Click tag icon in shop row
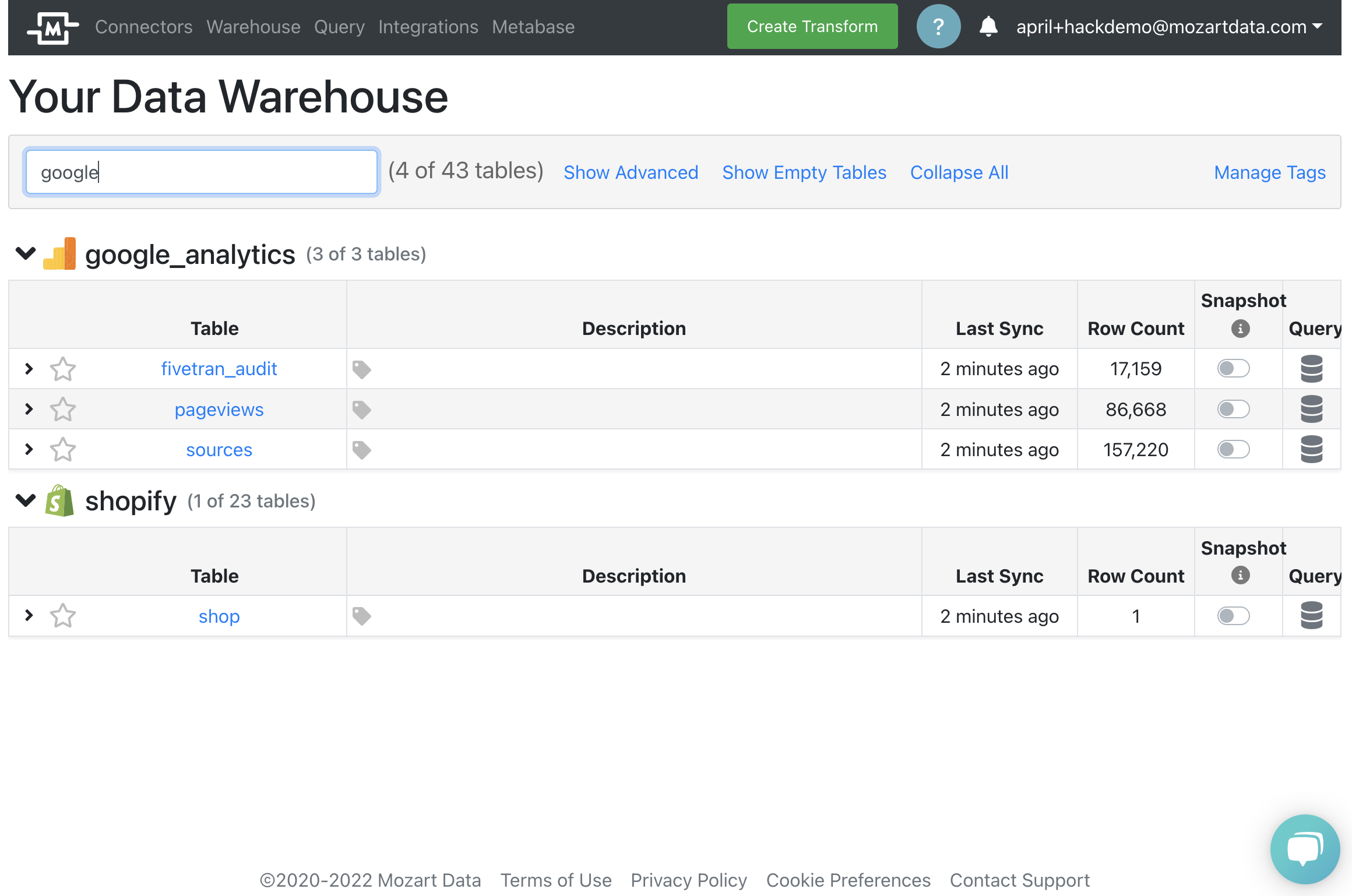 [x=362, y=616]
